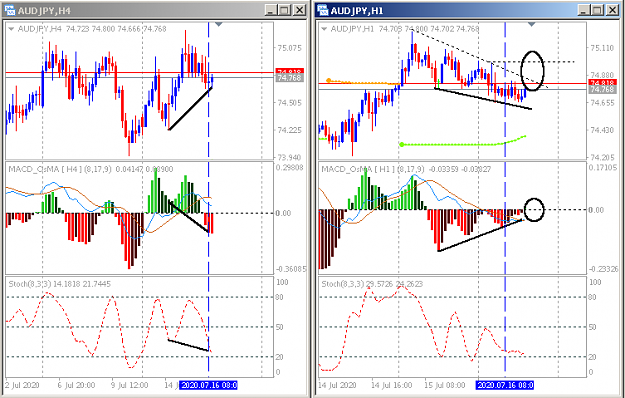Click the 75.110 price scale value
This screenshot has width=625, height=398.
[602, 48]
